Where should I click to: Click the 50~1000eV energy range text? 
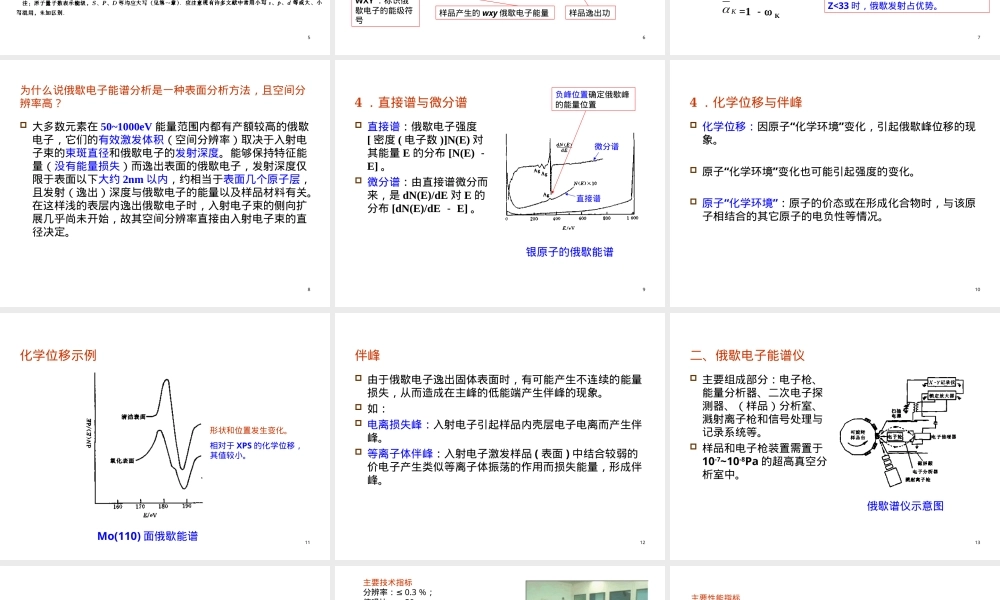click(126, 127)
